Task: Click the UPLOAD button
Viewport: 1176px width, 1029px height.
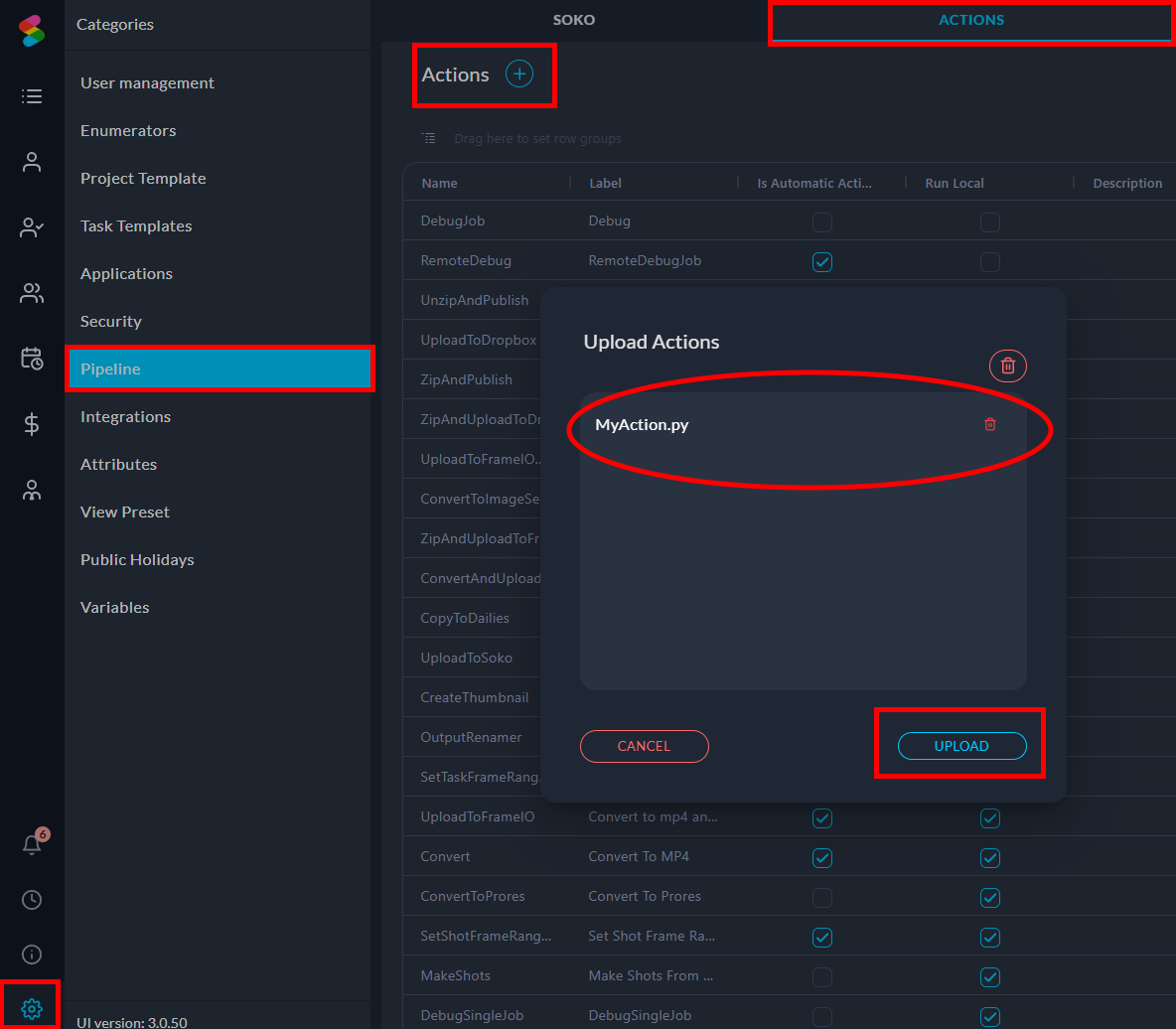Action: pyautogui.click(x=961, y=746)
